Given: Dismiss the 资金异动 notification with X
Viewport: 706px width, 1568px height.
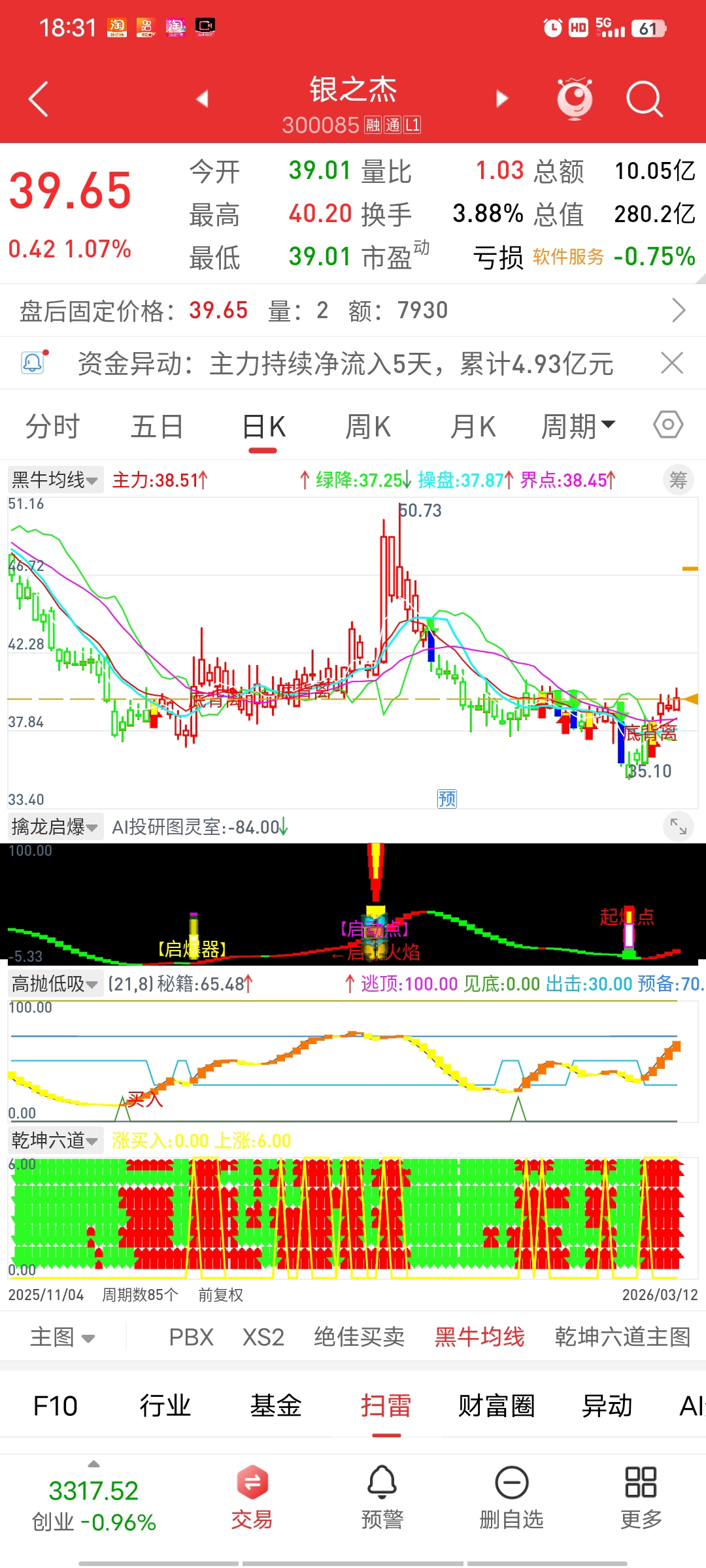Looking at the screenshot, I should (x=672, y=363).
